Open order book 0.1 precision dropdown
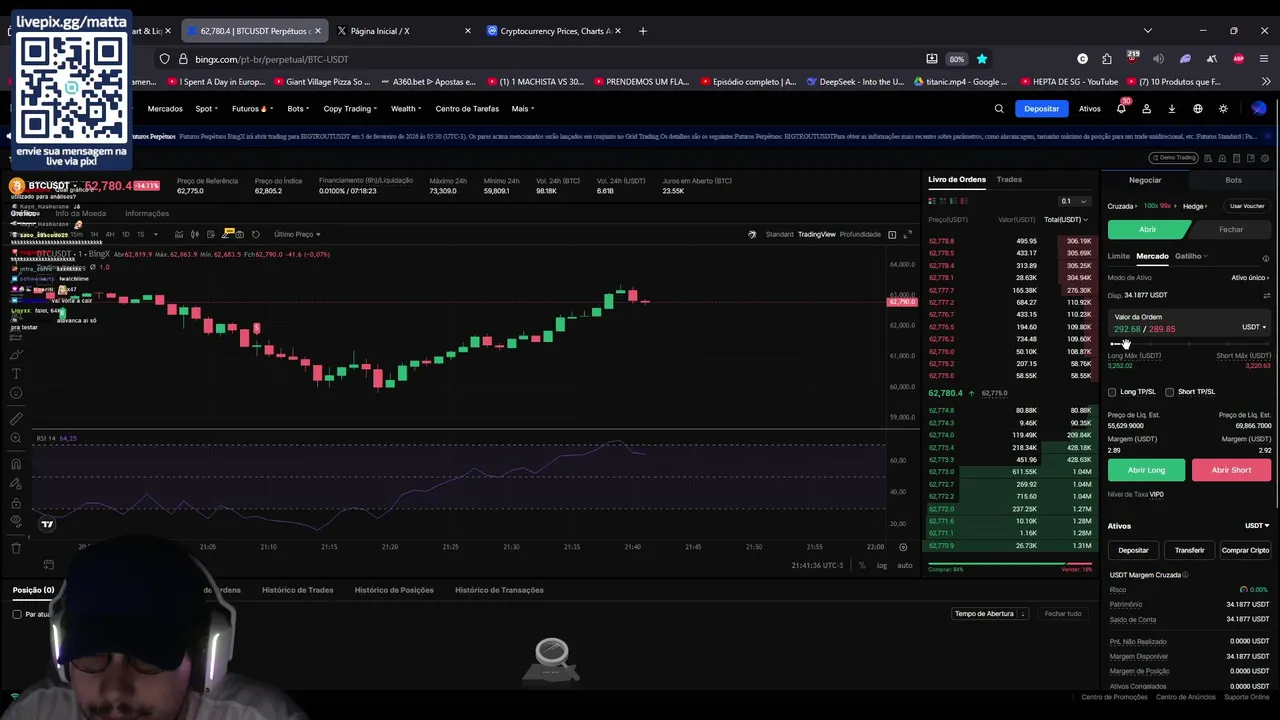 [x=1074, y=201]
